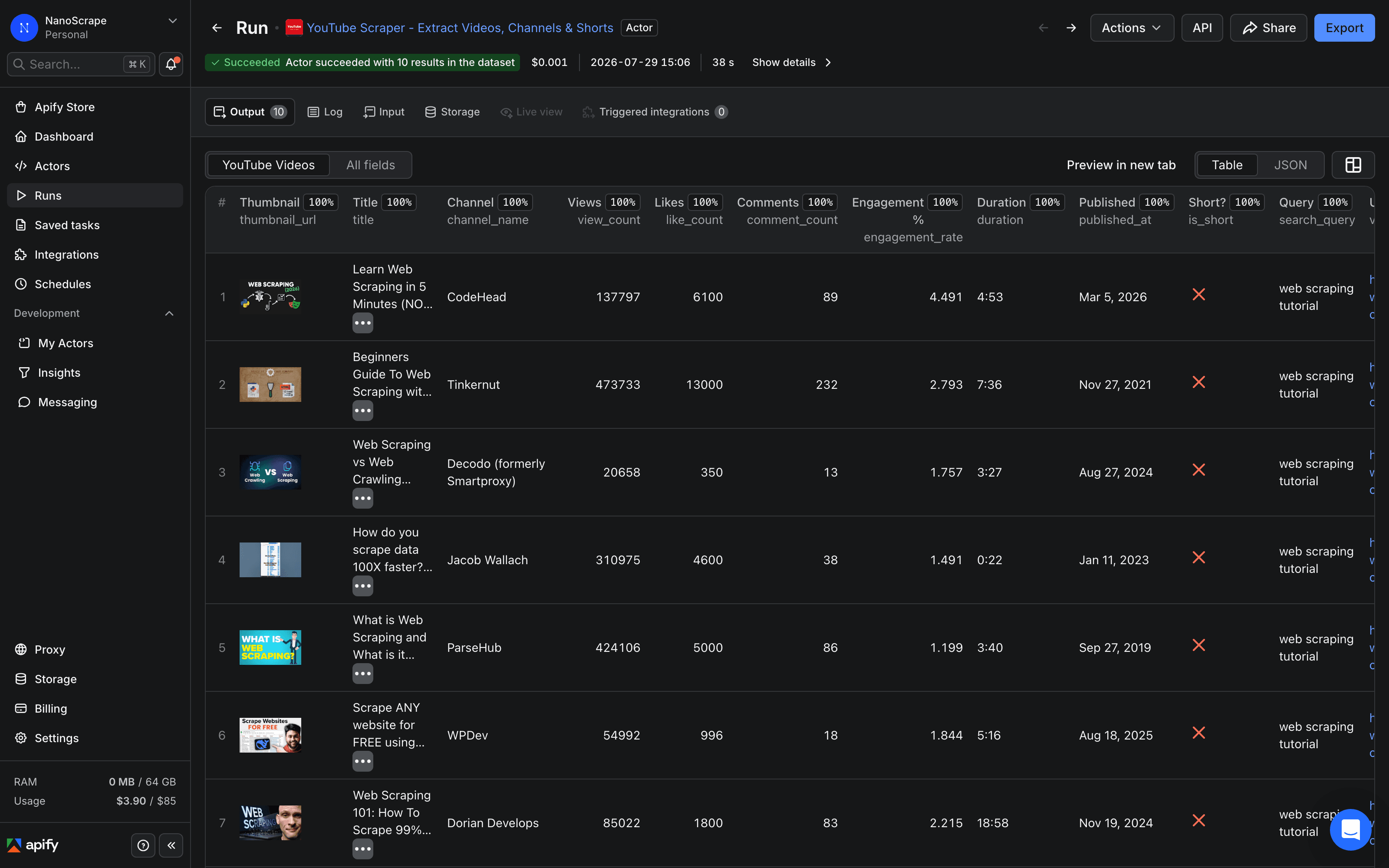Screen dimensions: 1389x868
Task: Open the notifications bell
Action: click(171, 64)
